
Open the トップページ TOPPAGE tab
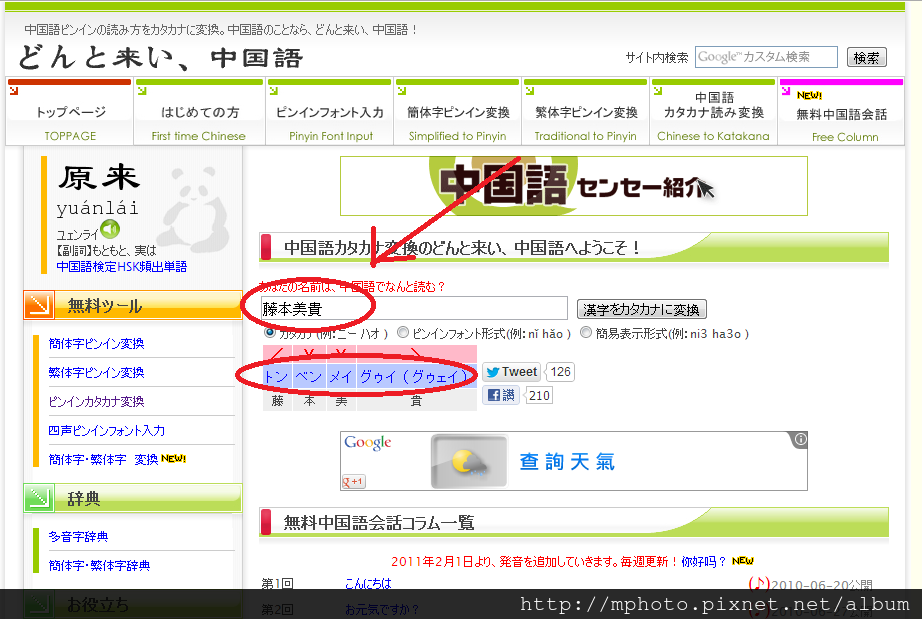69,112
